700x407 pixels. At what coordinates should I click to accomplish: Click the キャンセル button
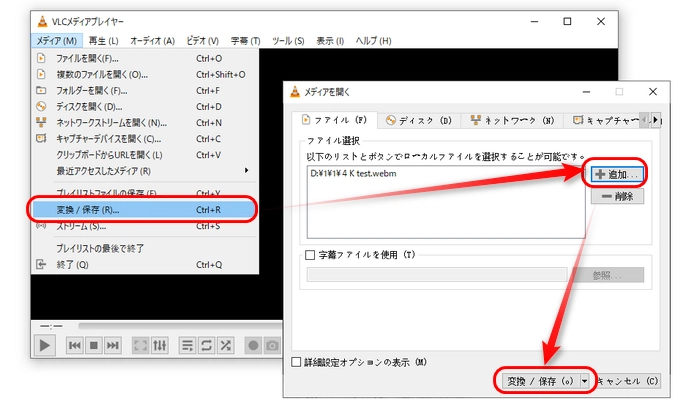(627, 381)
